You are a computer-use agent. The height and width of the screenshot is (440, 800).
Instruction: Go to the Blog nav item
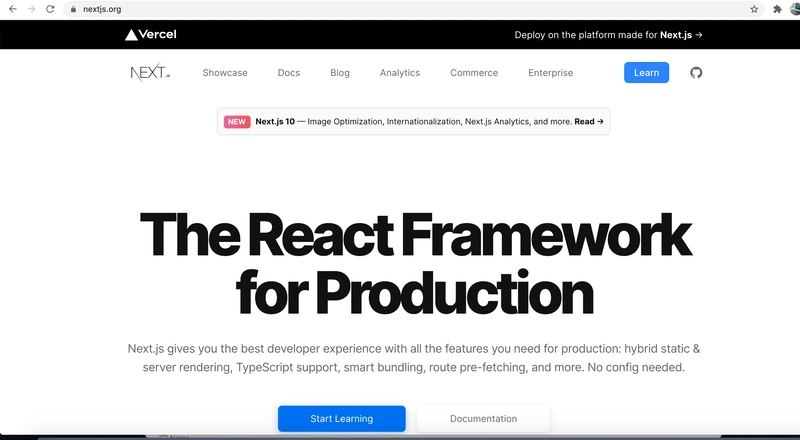coord(340,73)
